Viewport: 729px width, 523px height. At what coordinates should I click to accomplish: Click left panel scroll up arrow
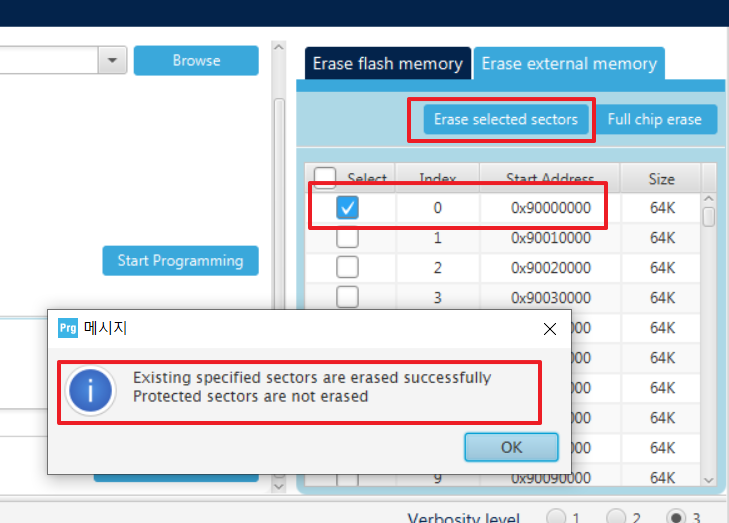point(278,47)
